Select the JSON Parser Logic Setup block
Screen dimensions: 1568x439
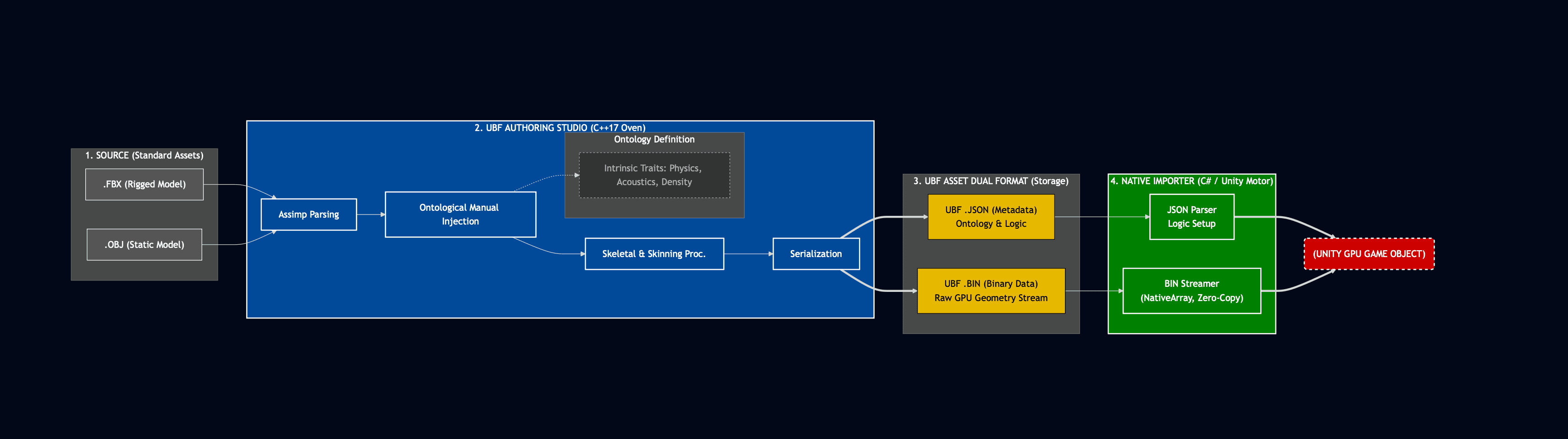point(1191,216)
